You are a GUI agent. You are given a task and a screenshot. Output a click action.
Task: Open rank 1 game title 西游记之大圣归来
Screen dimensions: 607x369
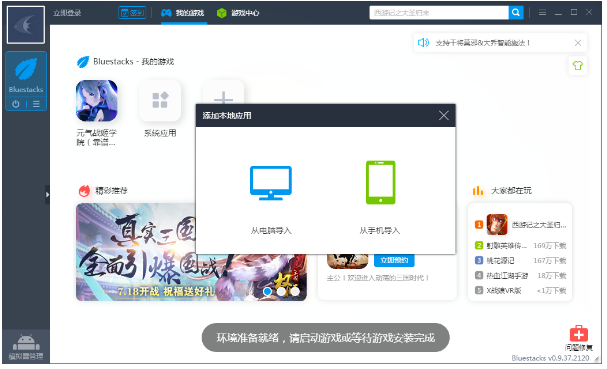[539, 225]
